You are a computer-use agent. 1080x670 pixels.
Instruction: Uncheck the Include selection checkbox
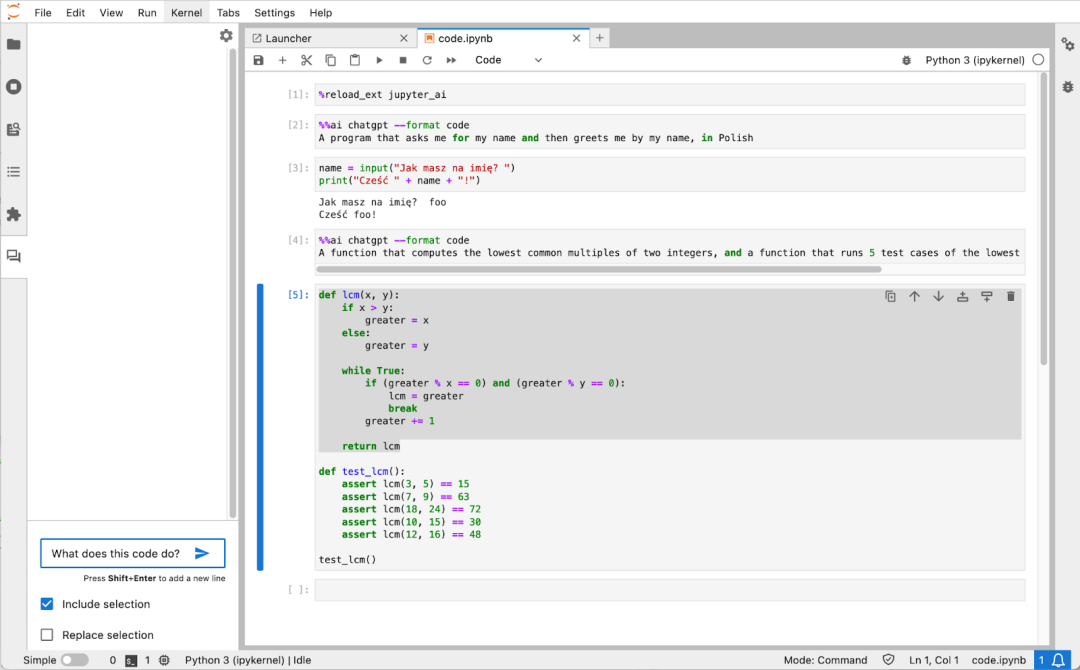[x=47, y=604]
